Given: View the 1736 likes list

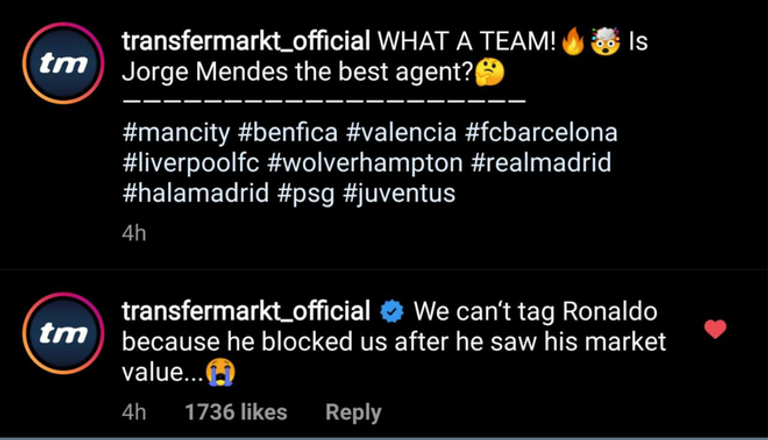Looking at the screenshot, I should tap(235, 412).
